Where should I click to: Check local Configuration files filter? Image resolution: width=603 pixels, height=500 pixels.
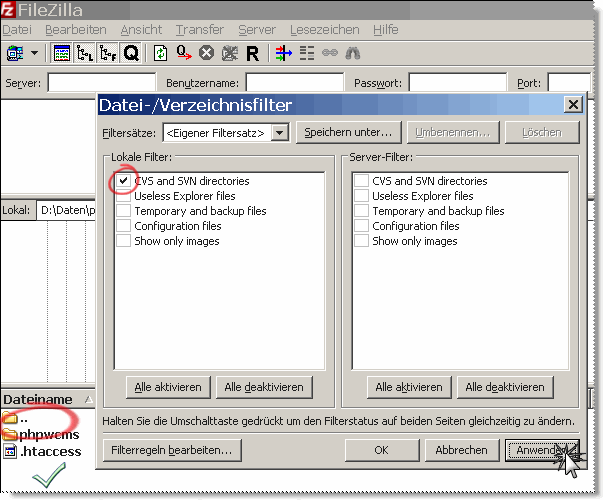[123, 226]
